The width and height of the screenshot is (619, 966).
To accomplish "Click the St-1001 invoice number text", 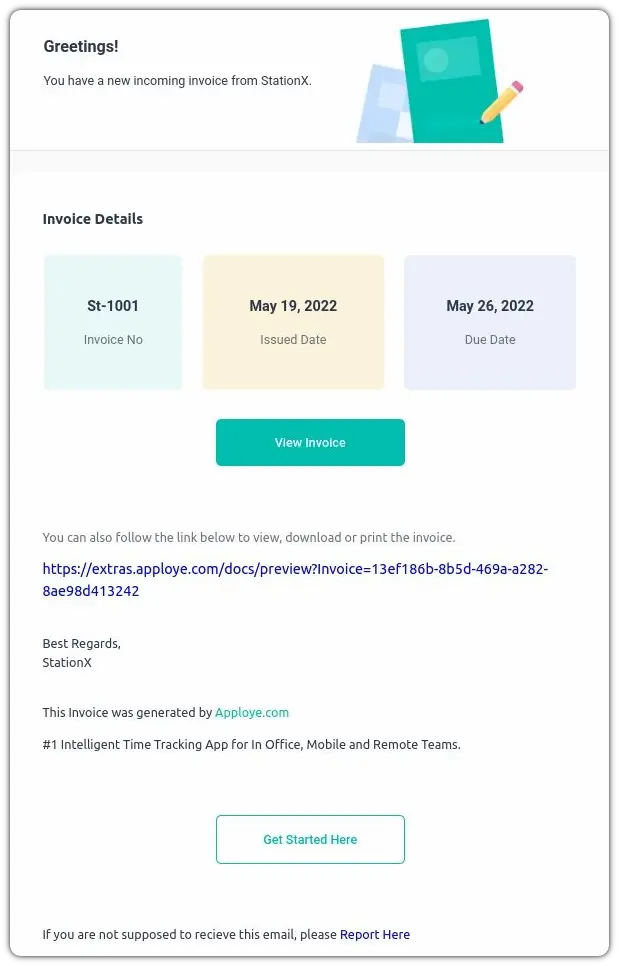I will [113, 306].
